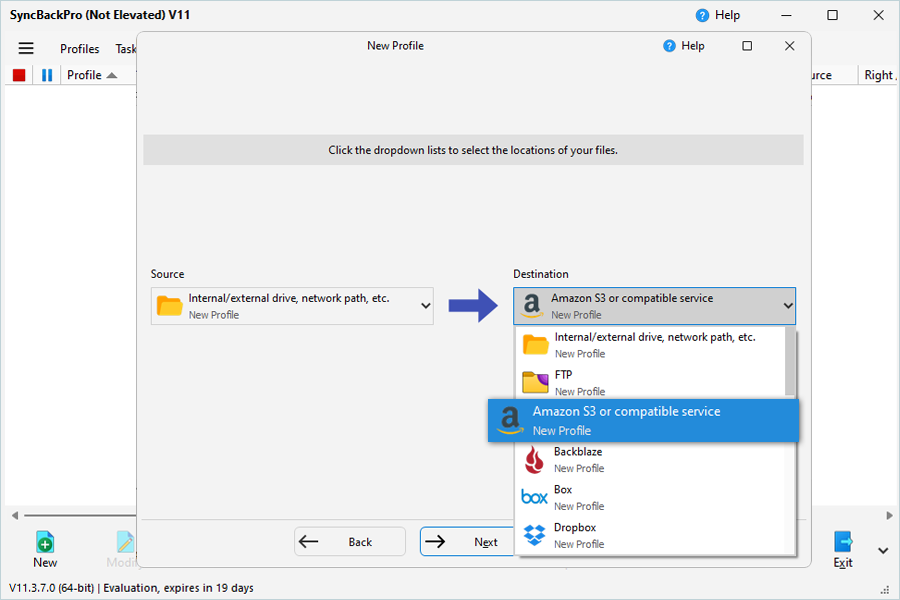Select FTP from destination list

650,382
